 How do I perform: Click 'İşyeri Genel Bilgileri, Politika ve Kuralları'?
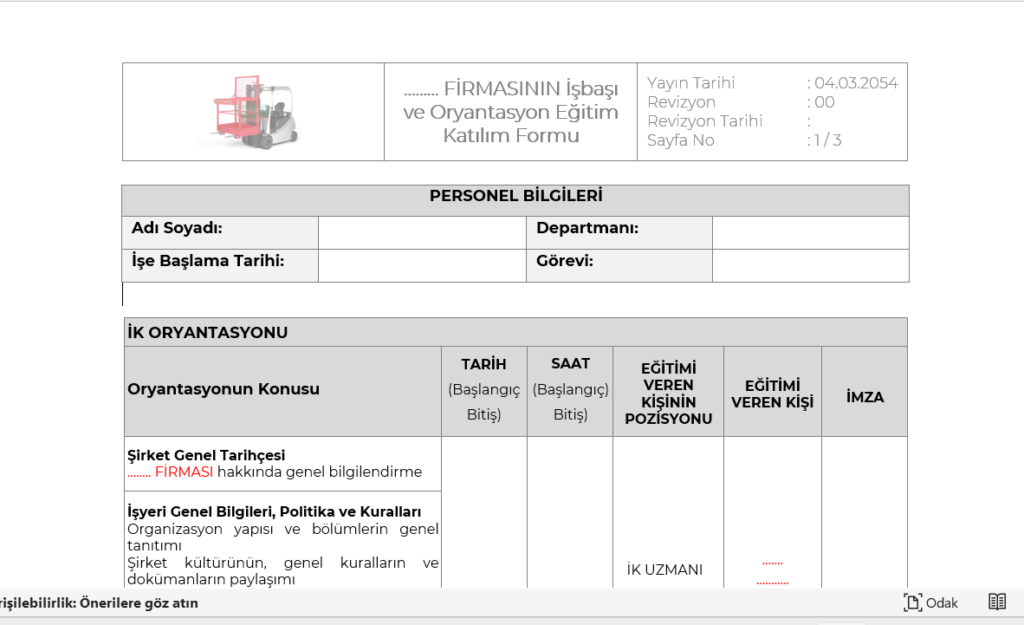click(x=274, y=511)
